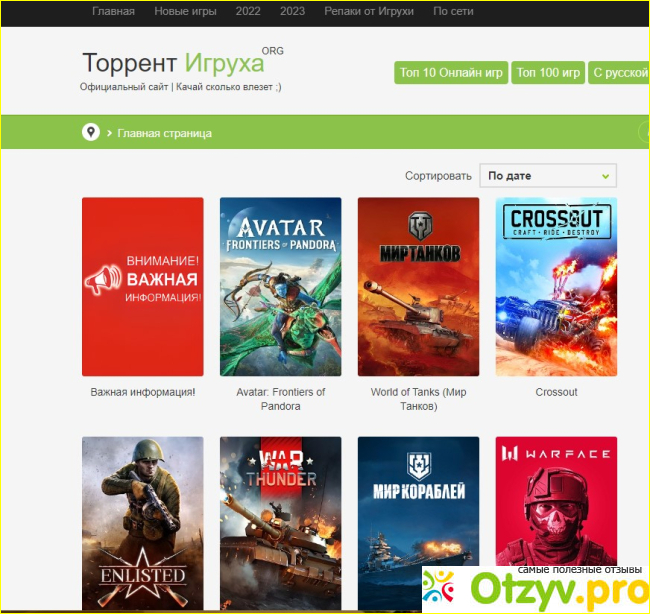Click World of Tanks (Мир Танков) title
The height and width of the screenshot is (614, 650).
coord(418,399)
